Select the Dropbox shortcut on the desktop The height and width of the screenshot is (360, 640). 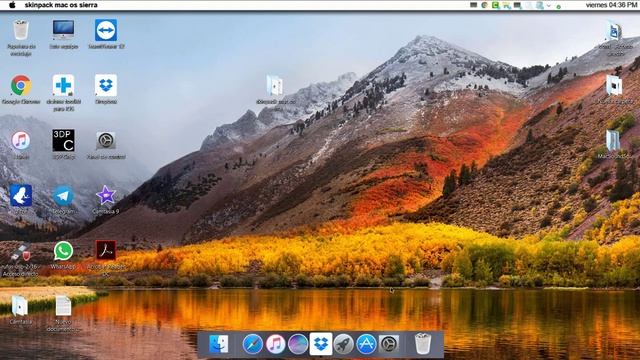(x=106, y=85)
